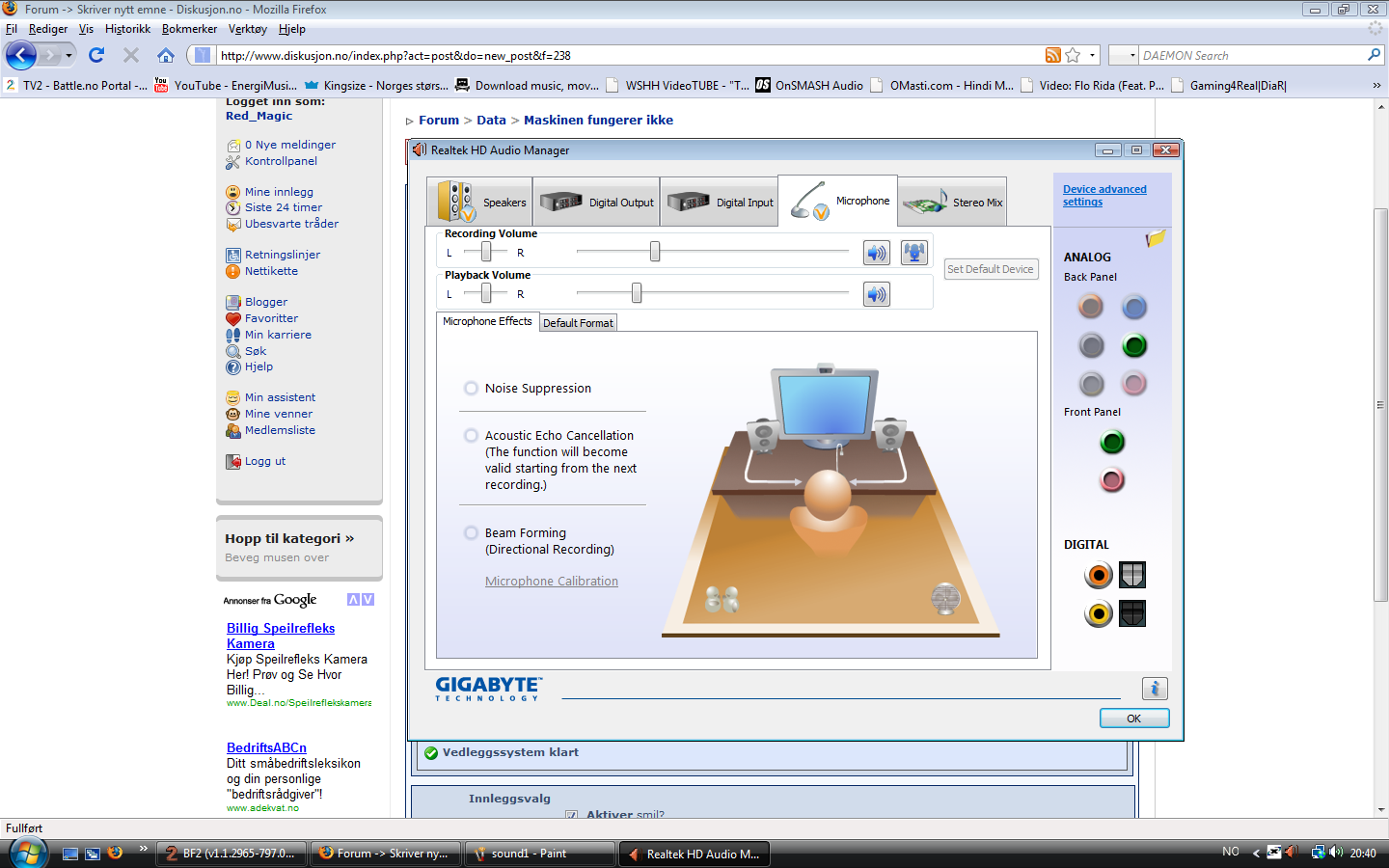Switch to the Speakers tab

(479, 202)
